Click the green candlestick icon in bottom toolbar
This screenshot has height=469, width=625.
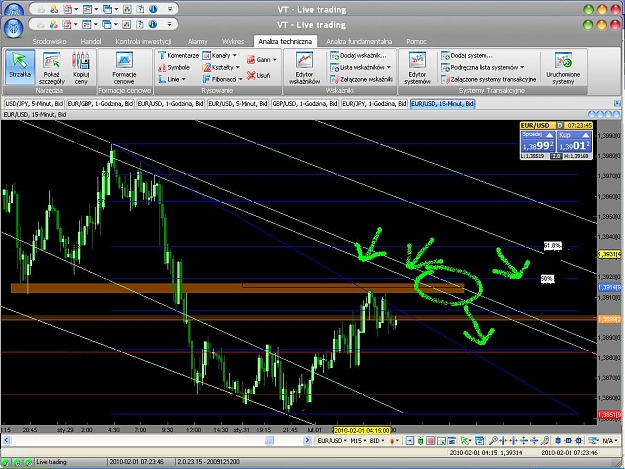(x=420, y=441)
